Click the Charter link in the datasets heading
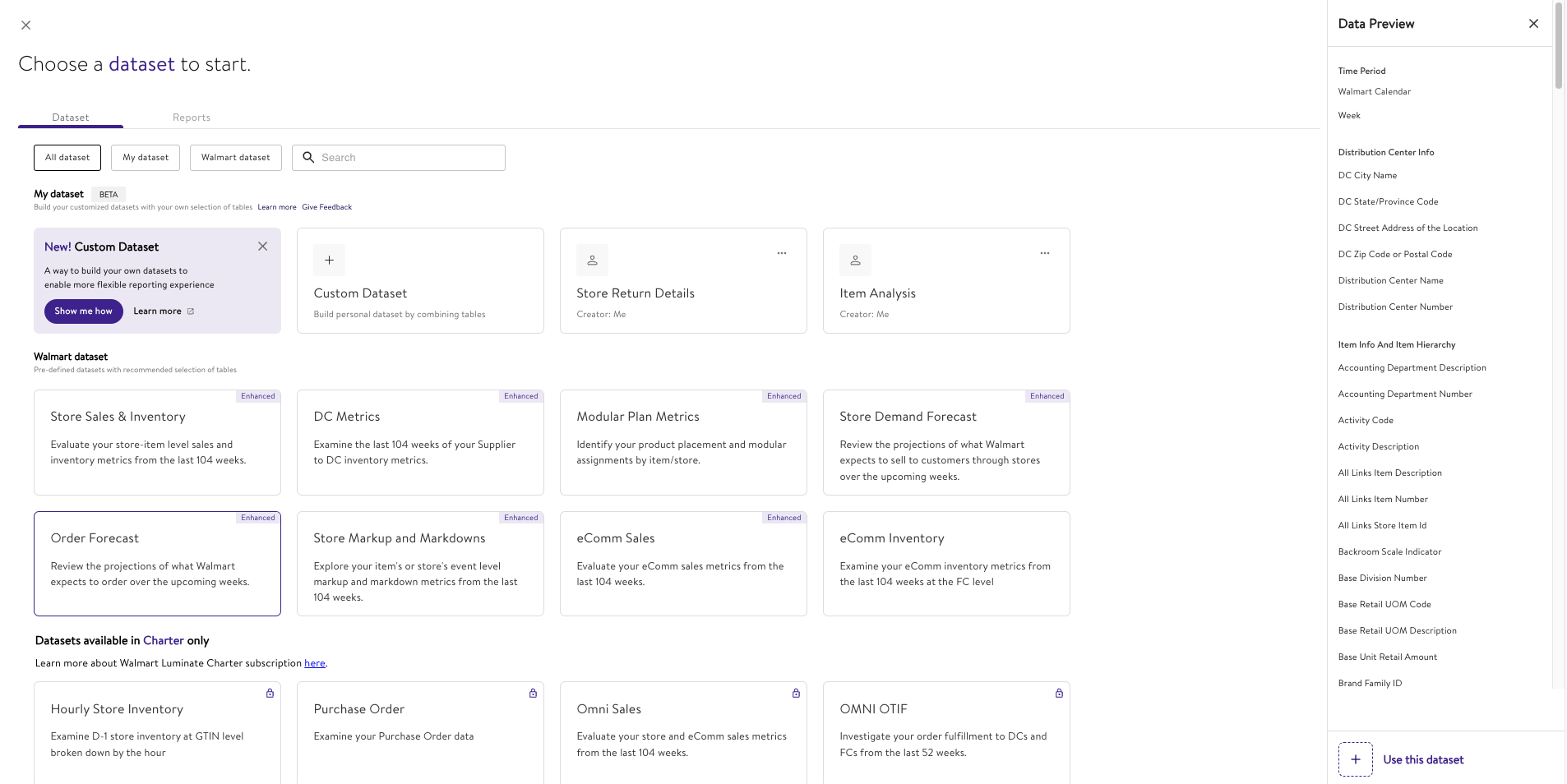Screen dimensions: 1567x784 coord(164,641)
